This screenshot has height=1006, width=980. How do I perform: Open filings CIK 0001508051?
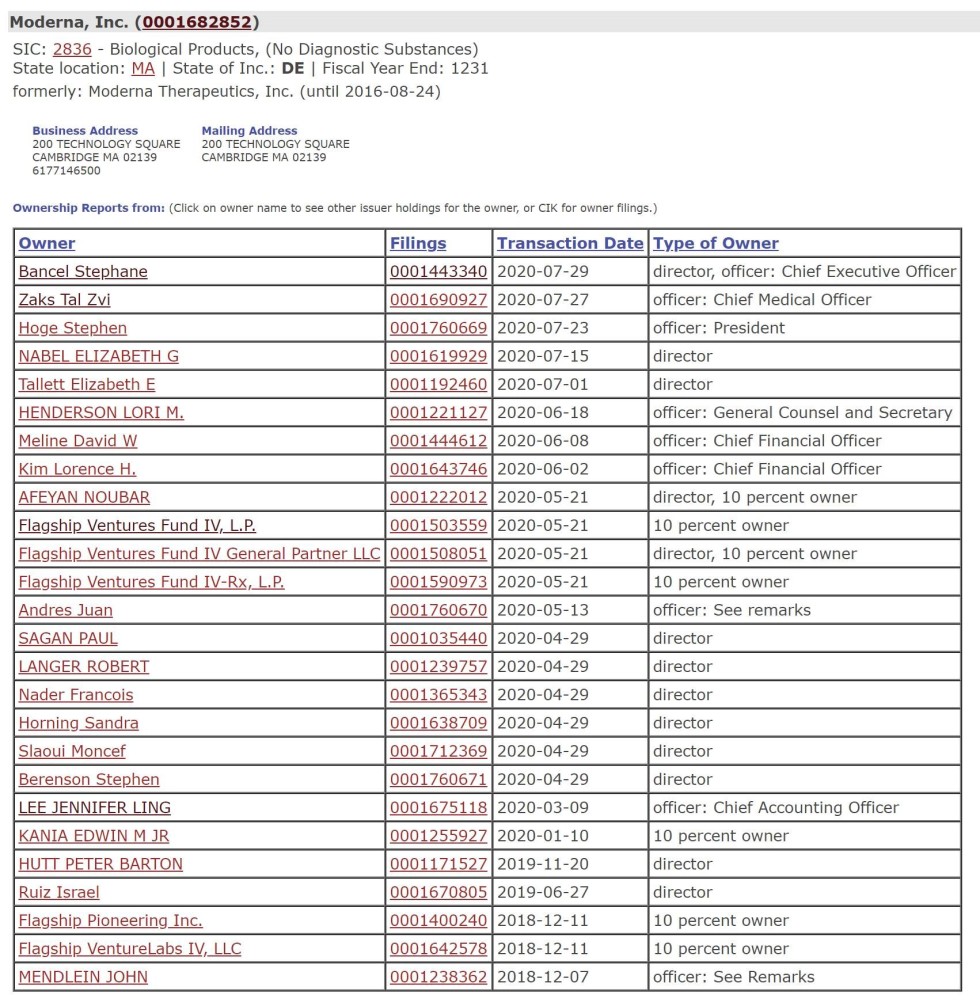tap(438, 554)
